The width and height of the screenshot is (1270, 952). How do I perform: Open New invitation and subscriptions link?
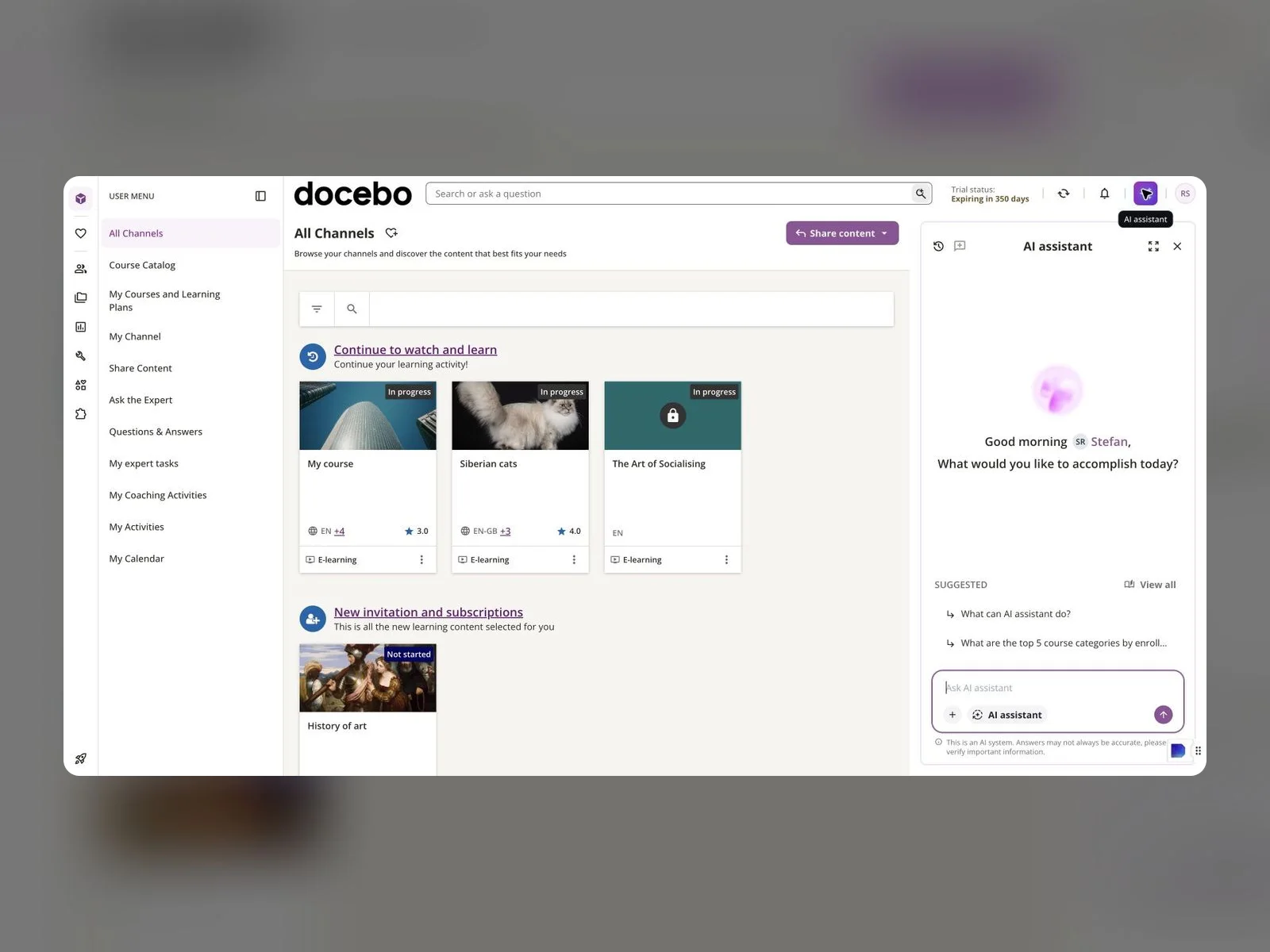pyautogui.click(x=429, y=612)
